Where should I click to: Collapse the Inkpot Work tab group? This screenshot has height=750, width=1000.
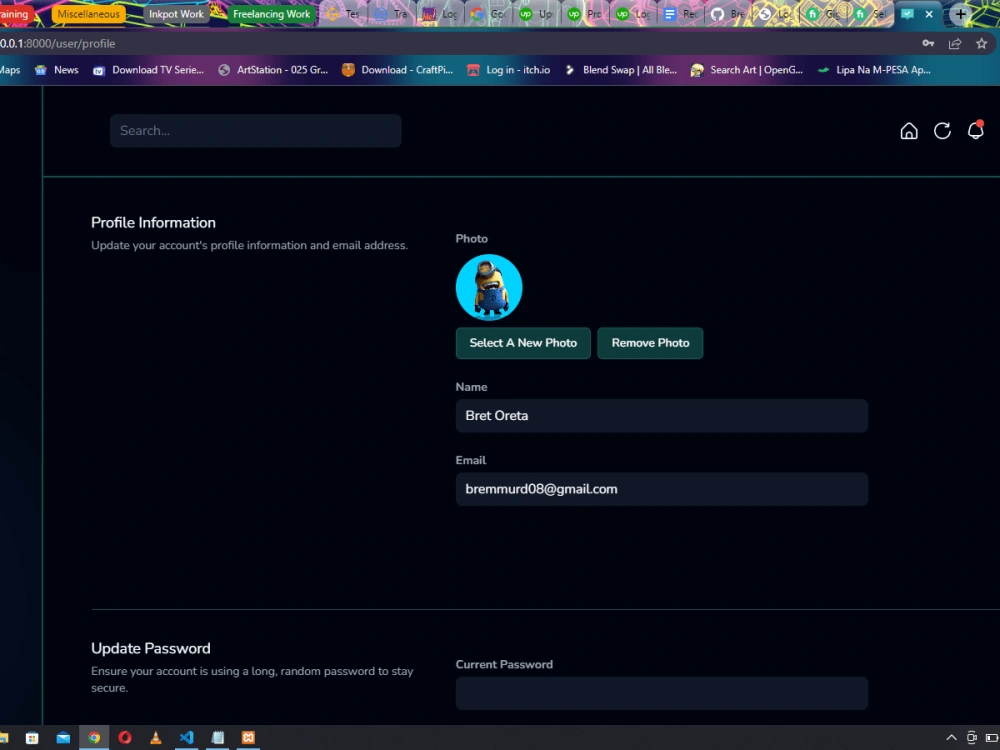(176, 14)
